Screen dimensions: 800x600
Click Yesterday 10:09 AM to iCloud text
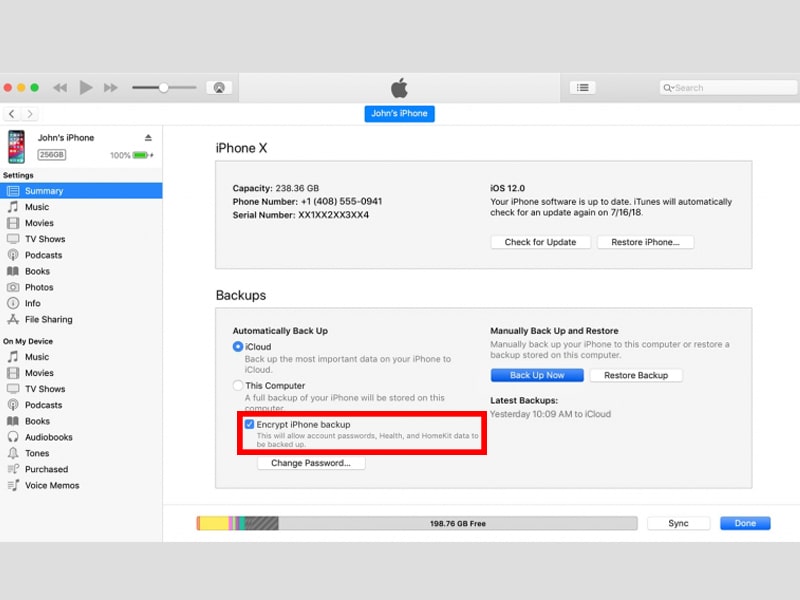[x=551, y=414]
